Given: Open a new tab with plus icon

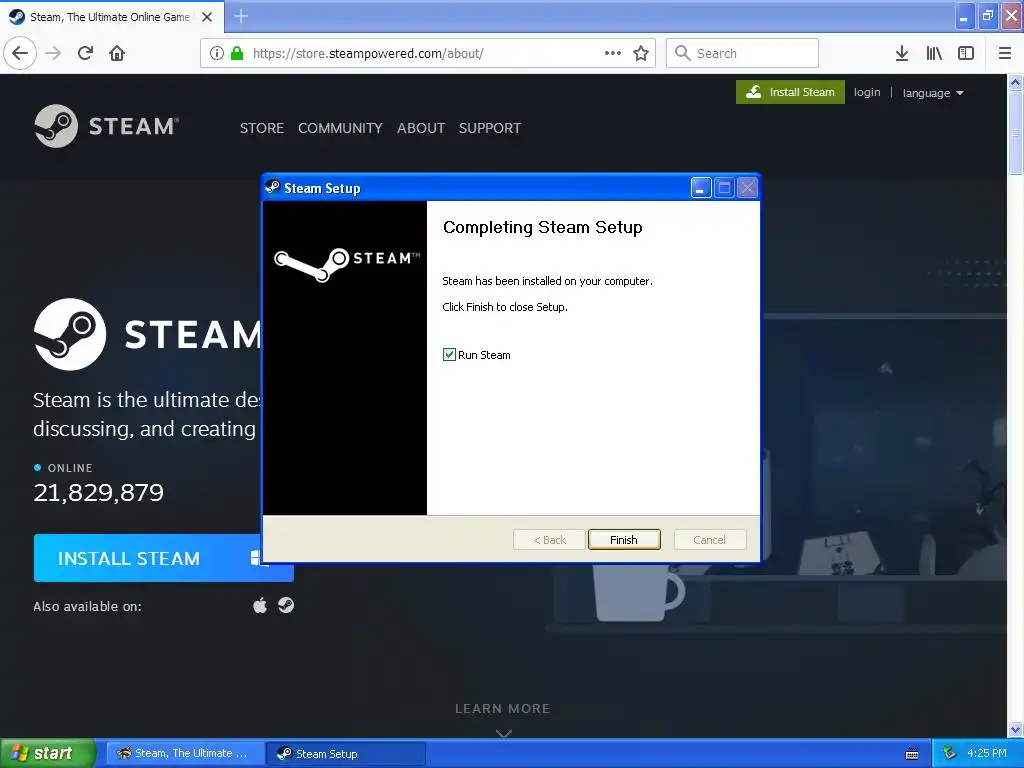Looking at the screenshot, I should [241, 16].
